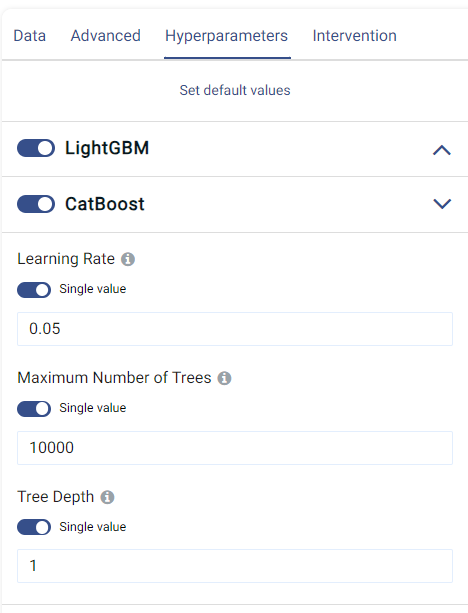This screenshot has height=613, width=468.
Task: Click the Learning Rate field showing 0.05
Action: coord(235,329)
